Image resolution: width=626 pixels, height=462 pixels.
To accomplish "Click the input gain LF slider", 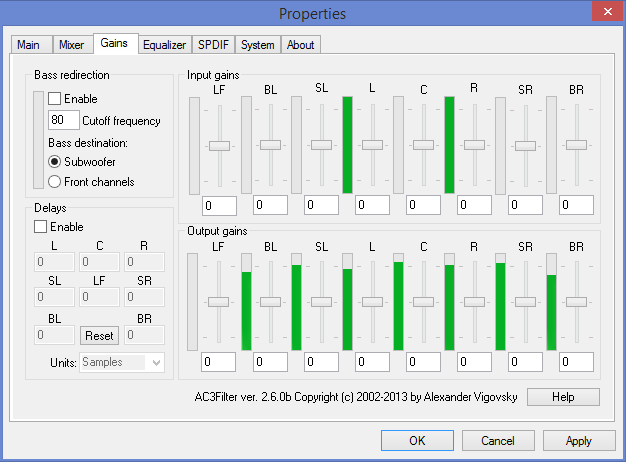I will pos(219,145).
